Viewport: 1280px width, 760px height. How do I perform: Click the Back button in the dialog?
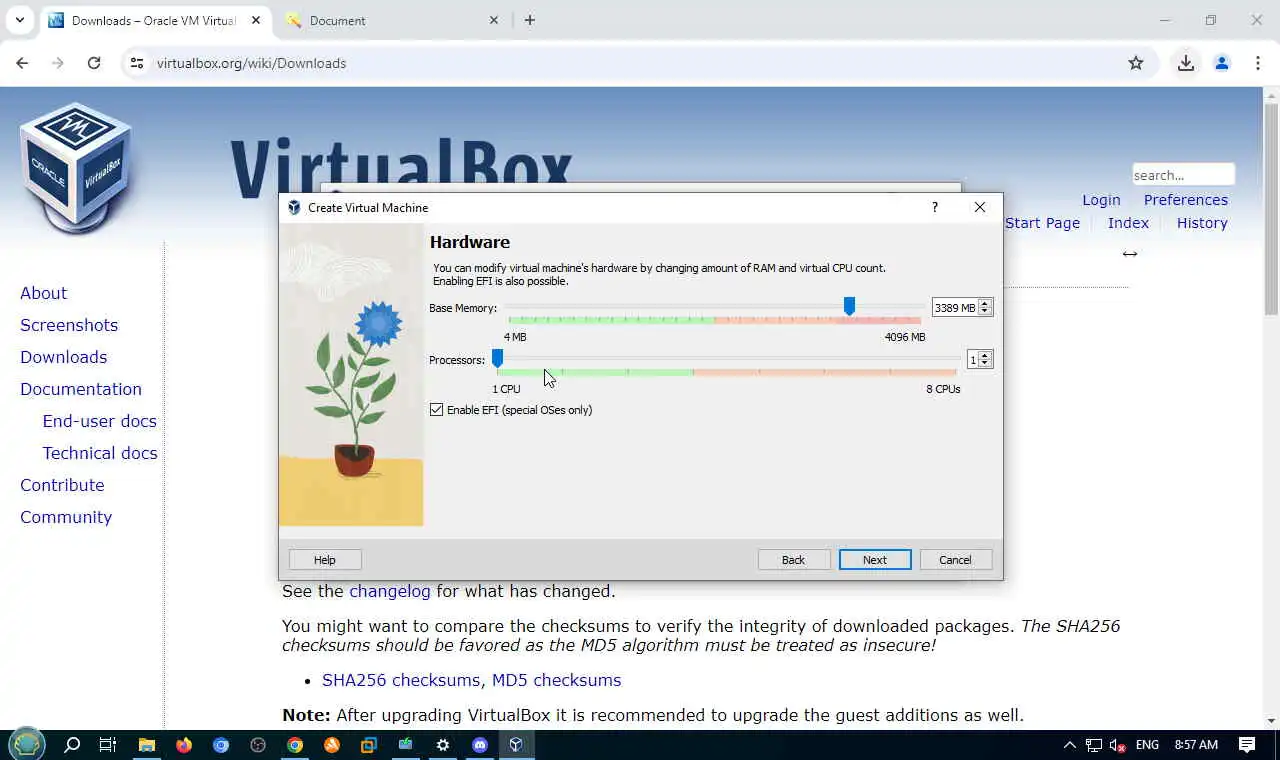tap(793, 560)
